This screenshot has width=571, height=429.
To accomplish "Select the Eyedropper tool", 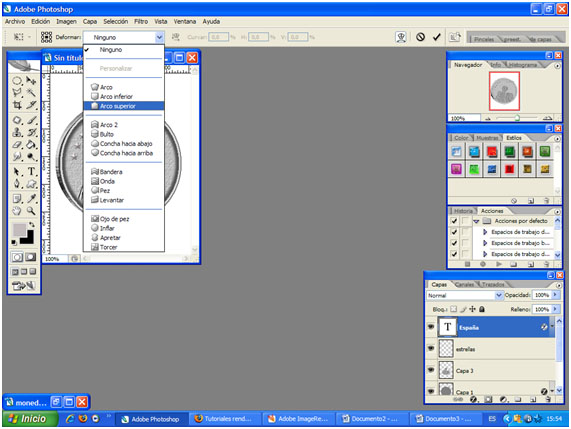I will 31,198.
